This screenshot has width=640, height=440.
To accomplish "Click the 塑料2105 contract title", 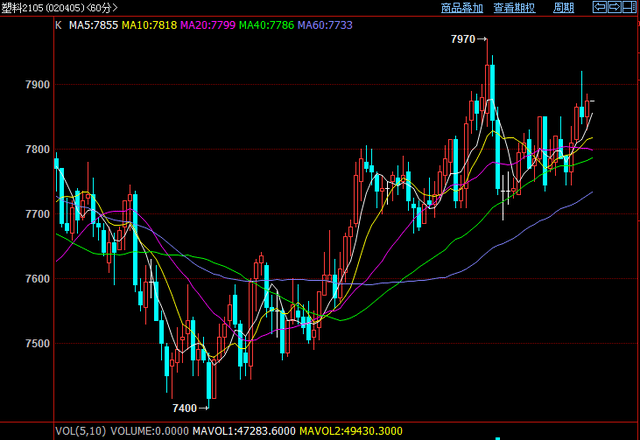I will (22, 8).
